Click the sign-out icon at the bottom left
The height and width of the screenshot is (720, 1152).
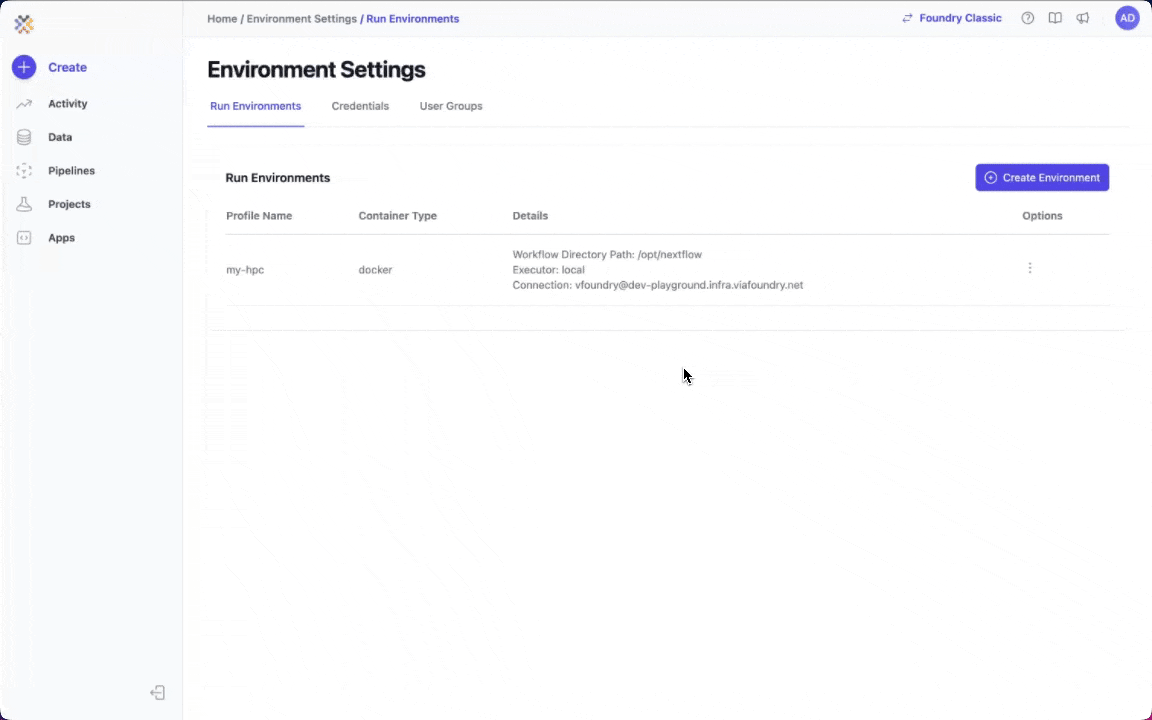157,692
